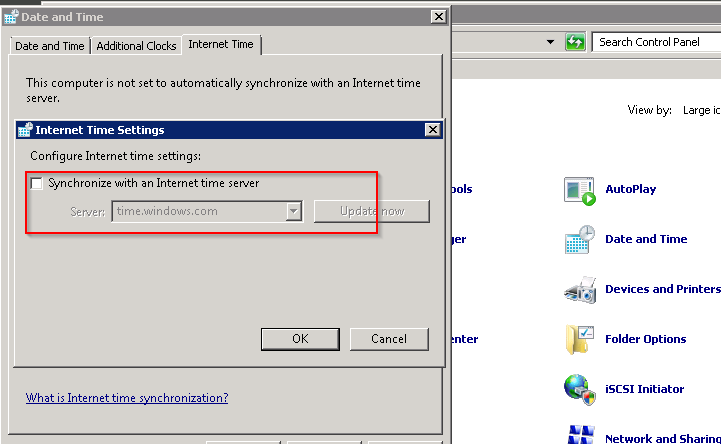The height and width of the screenshot is (444, 721).
Task: Click the Internet Time Settings title icon
Action: tap(25, 130)
